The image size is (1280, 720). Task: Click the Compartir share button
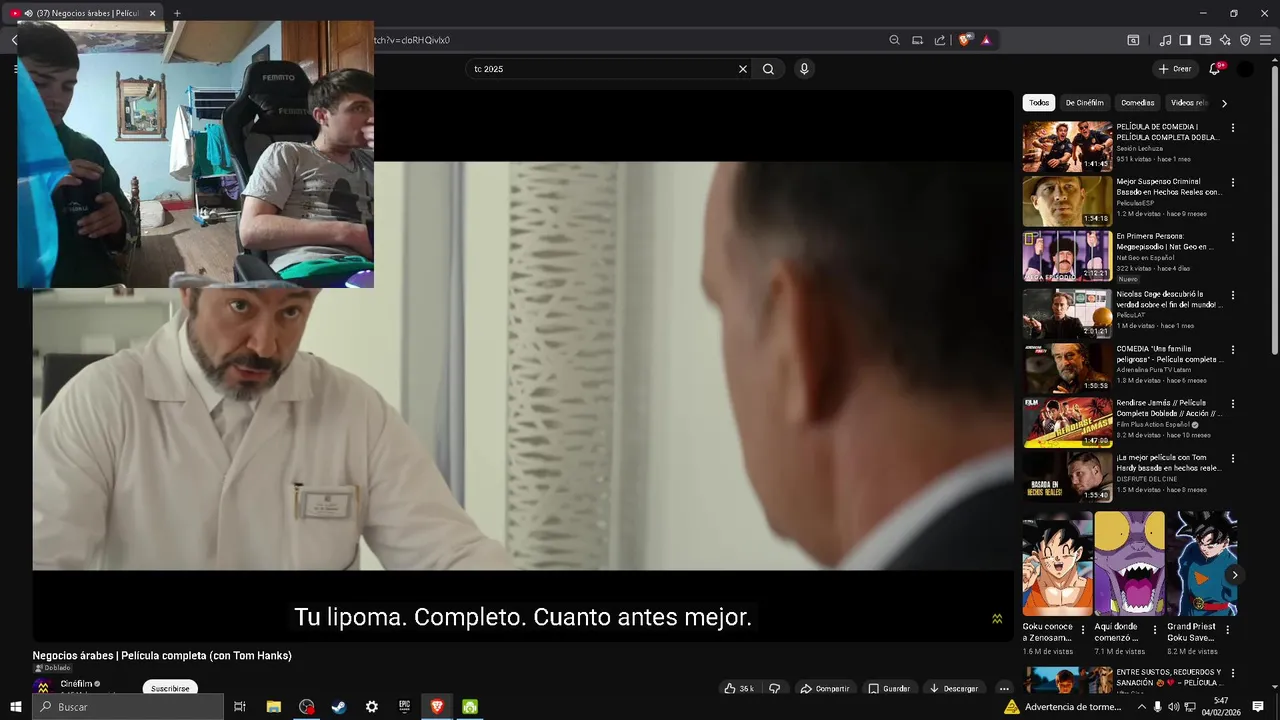pos(825,688)
